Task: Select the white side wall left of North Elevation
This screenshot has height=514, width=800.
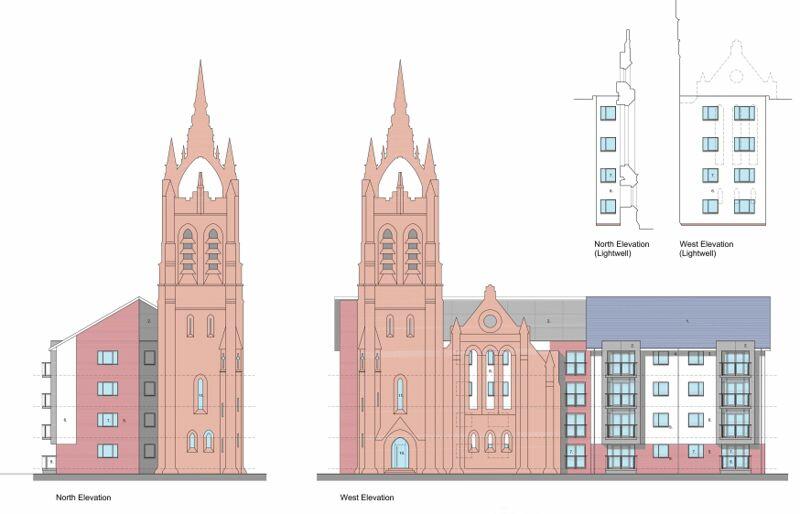Action: pyautogui.click(x=65, y=410)
